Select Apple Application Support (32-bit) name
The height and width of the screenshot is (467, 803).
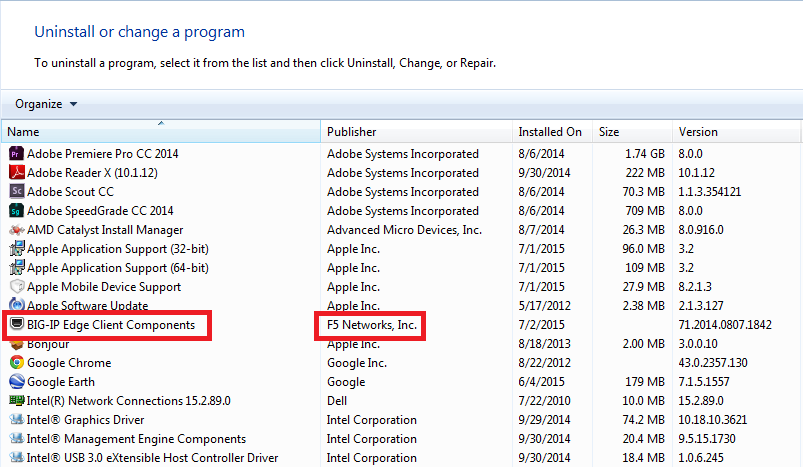118,249
